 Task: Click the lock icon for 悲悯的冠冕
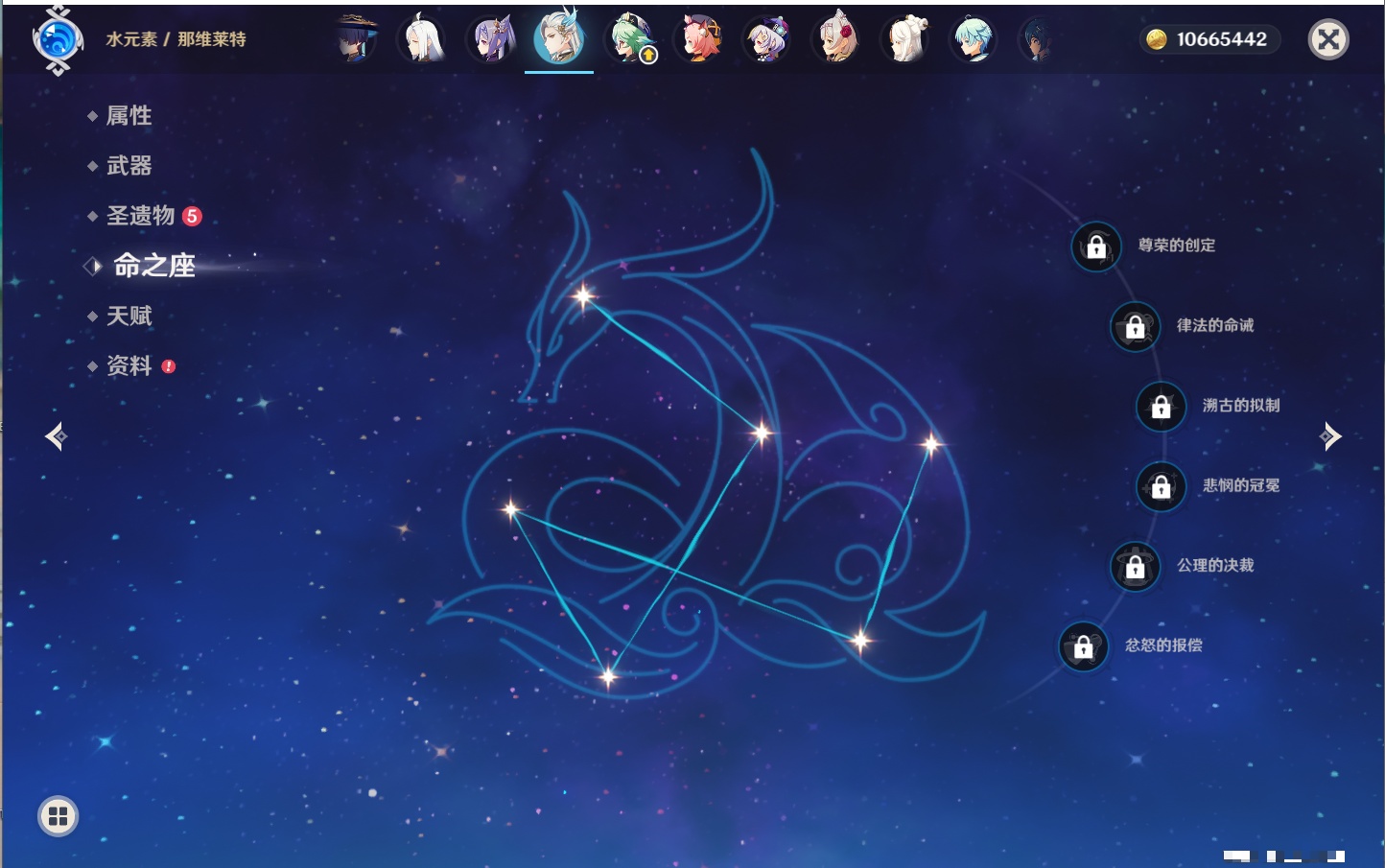pyautogui.click(x=1161, y=486)
